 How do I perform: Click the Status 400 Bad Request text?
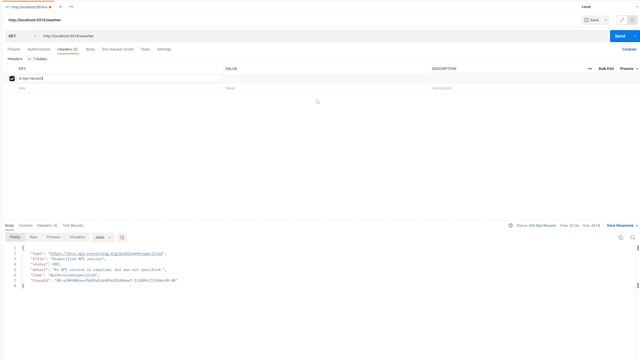536,225
